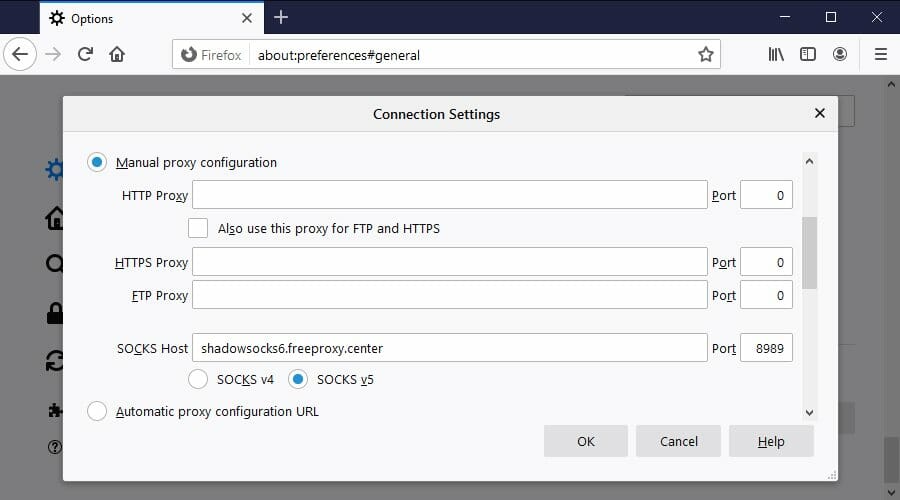Screen dimensions: 900x500
Task: Click into the SOCKS Host field
Action: (449, 348)
